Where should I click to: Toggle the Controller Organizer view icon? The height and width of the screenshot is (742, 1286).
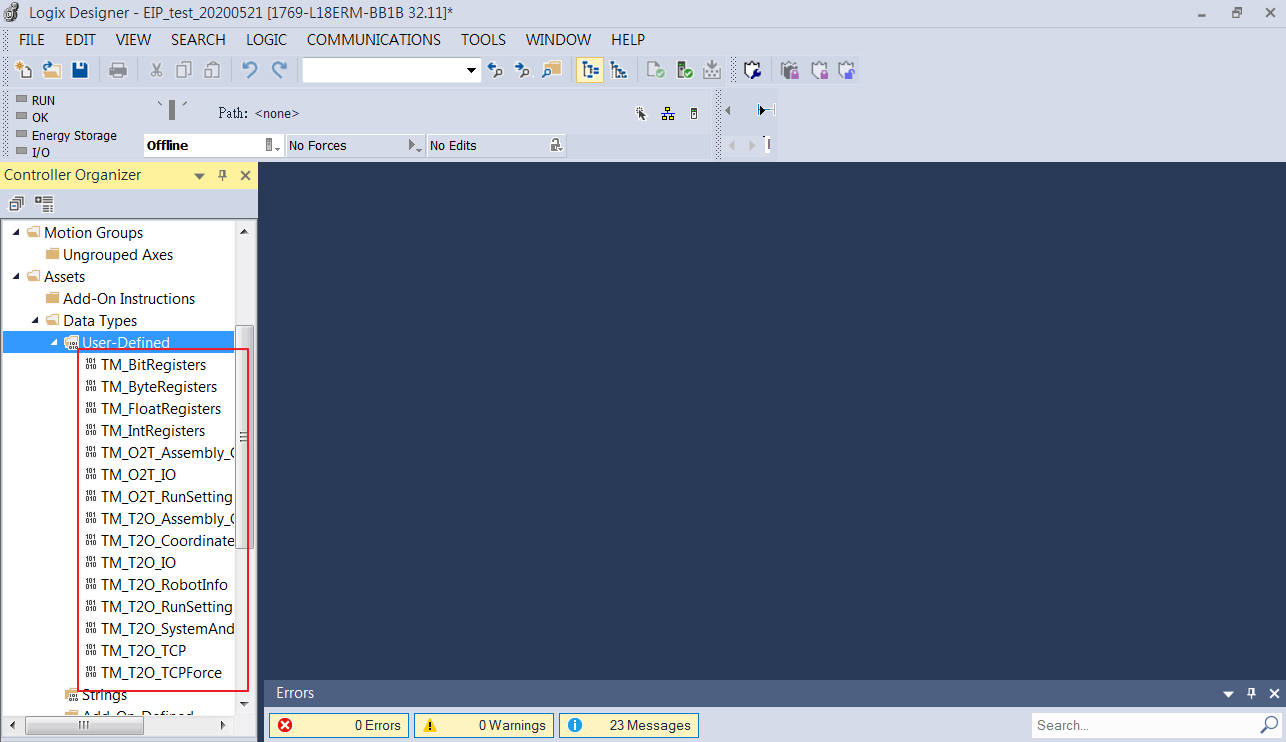tap(590, 70)
